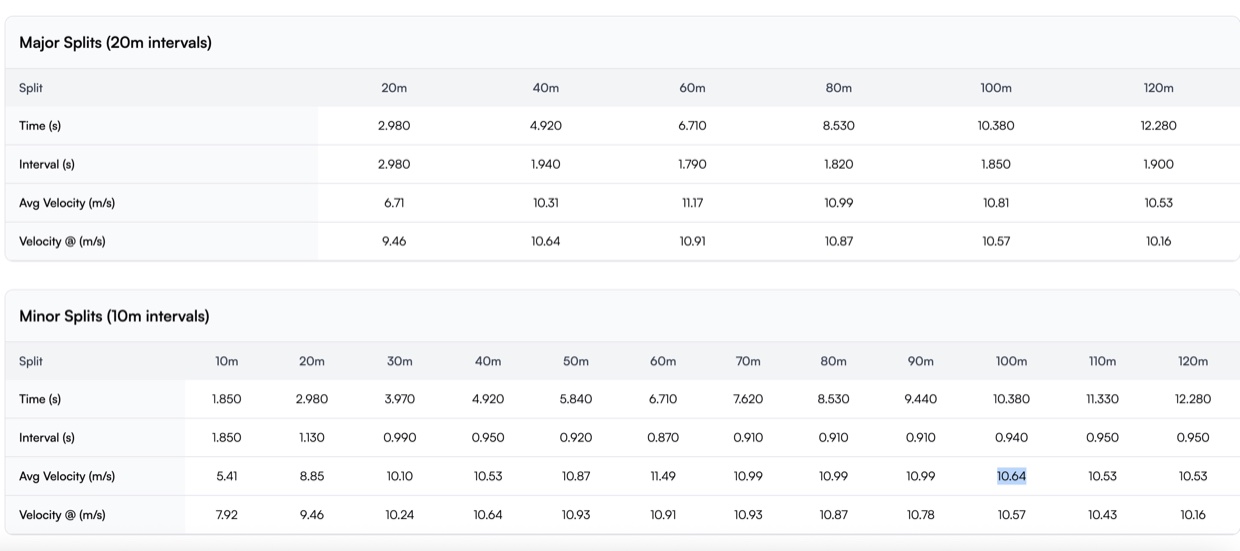Click Minor Splits Time value 11.330
The width and height of the screenshot is (1240, 551).
point(1103,399)
